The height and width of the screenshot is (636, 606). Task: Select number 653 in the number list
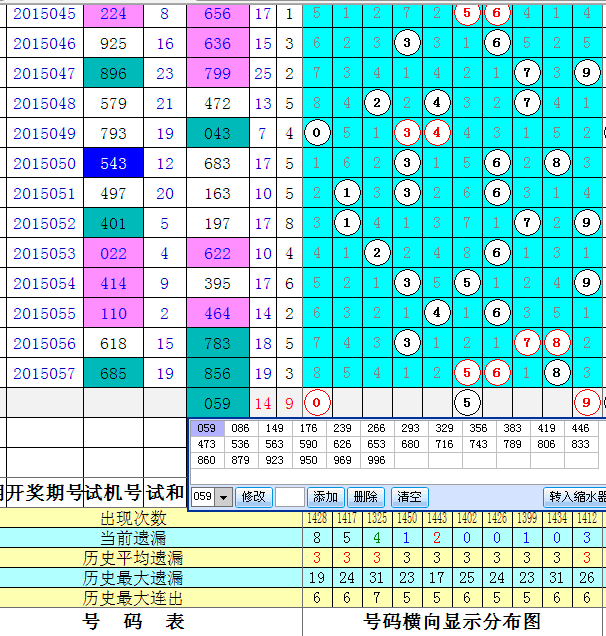click(x=376, y=445)
